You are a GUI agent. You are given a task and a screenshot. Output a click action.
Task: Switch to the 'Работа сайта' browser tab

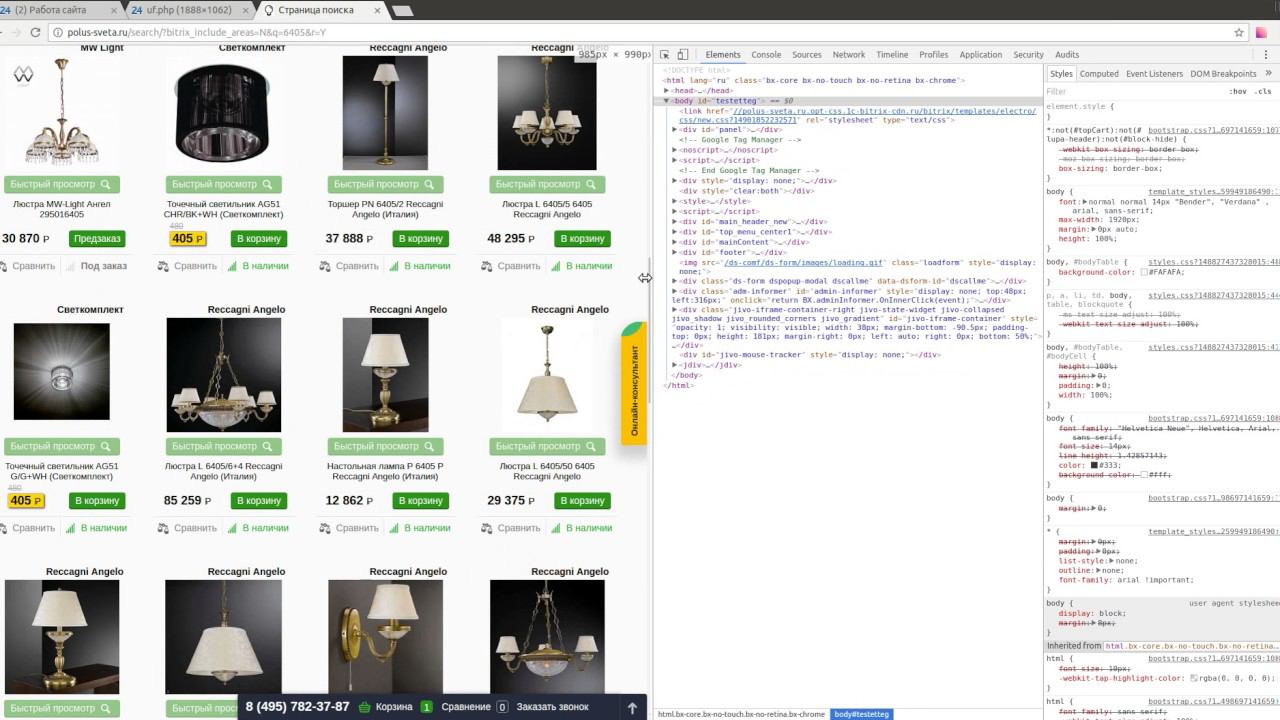58,10
